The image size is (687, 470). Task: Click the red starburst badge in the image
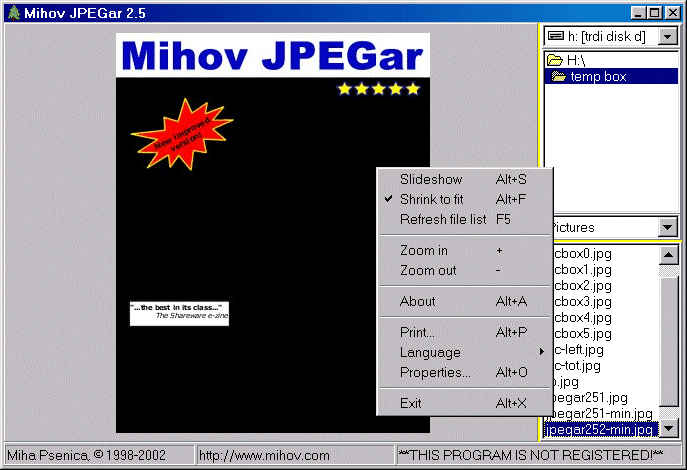click(x=181, y=134)
